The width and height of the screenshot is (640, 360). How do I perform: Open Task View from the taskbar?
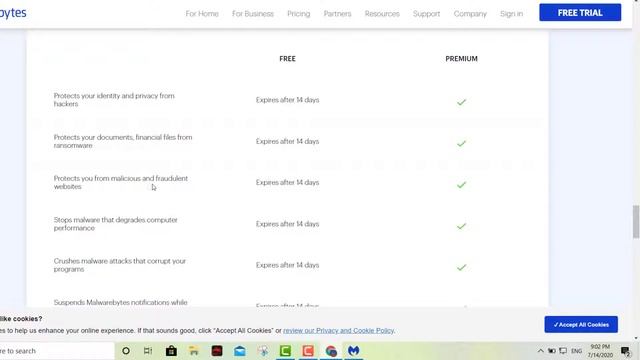click(148, 351)
